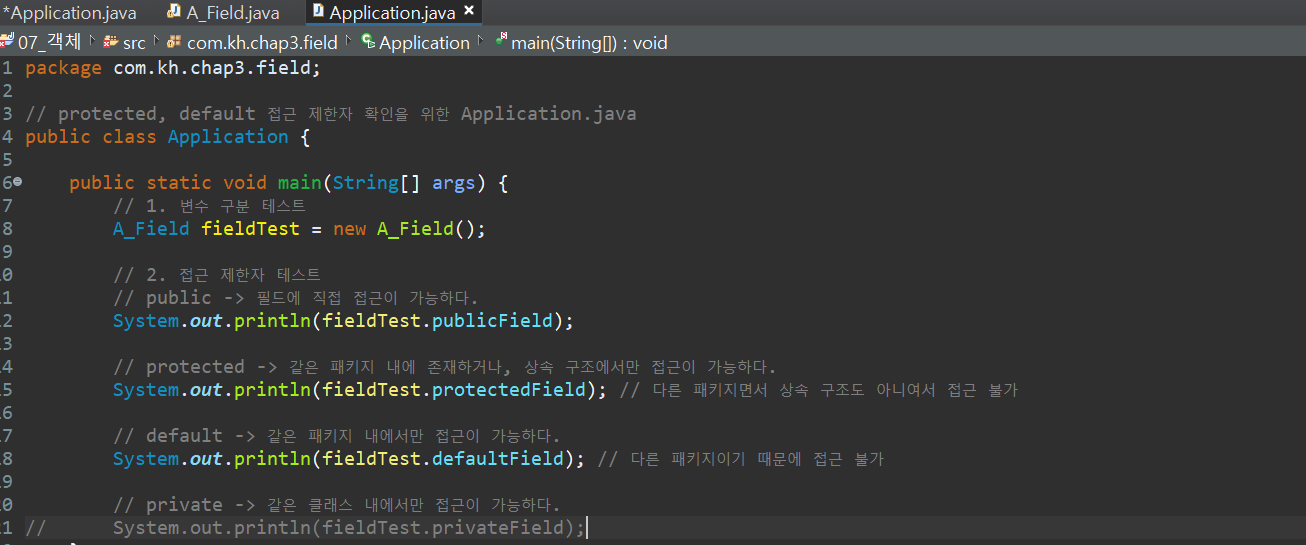Click the 'static' keyword in main

tap(179, 183)
